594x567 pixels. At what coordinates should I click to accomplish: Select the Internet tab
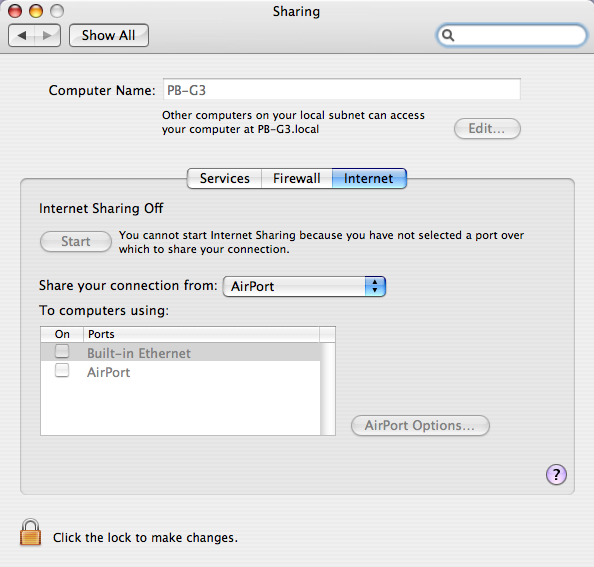click(369, 178)
